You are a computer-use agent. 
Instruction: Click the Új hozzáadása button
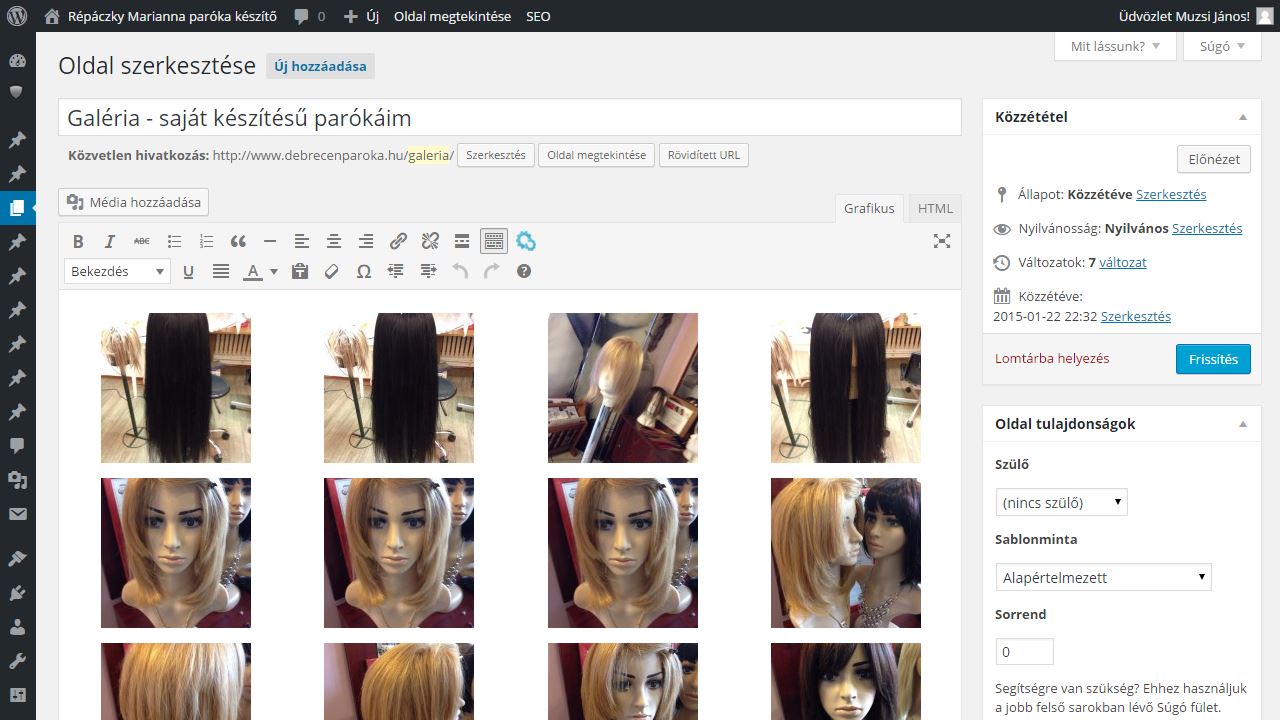coord(320,66)
